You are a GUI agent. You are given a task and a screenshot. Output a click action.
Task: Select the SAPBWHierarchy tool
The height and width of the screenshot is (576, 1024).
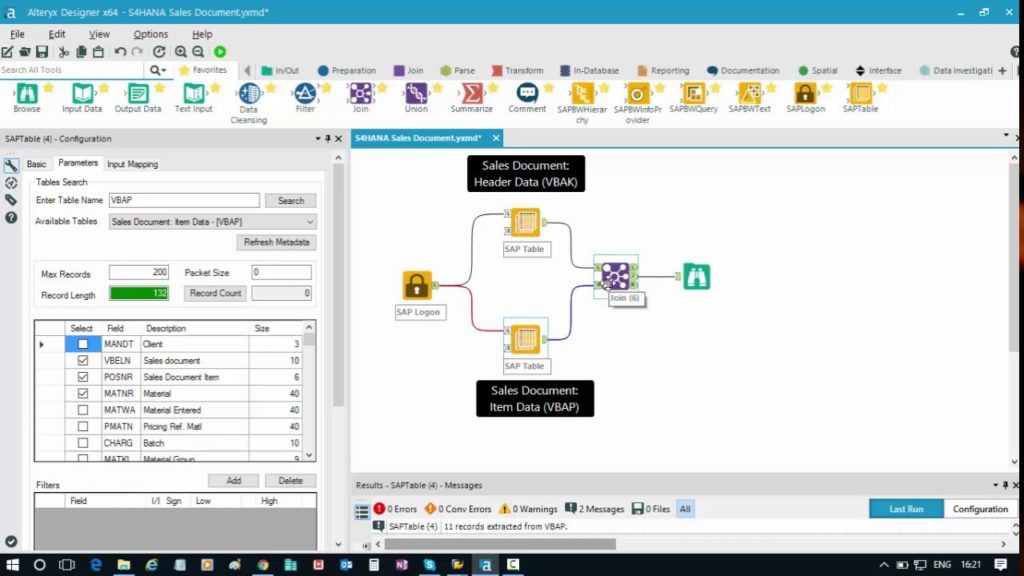tap(582, 104)
